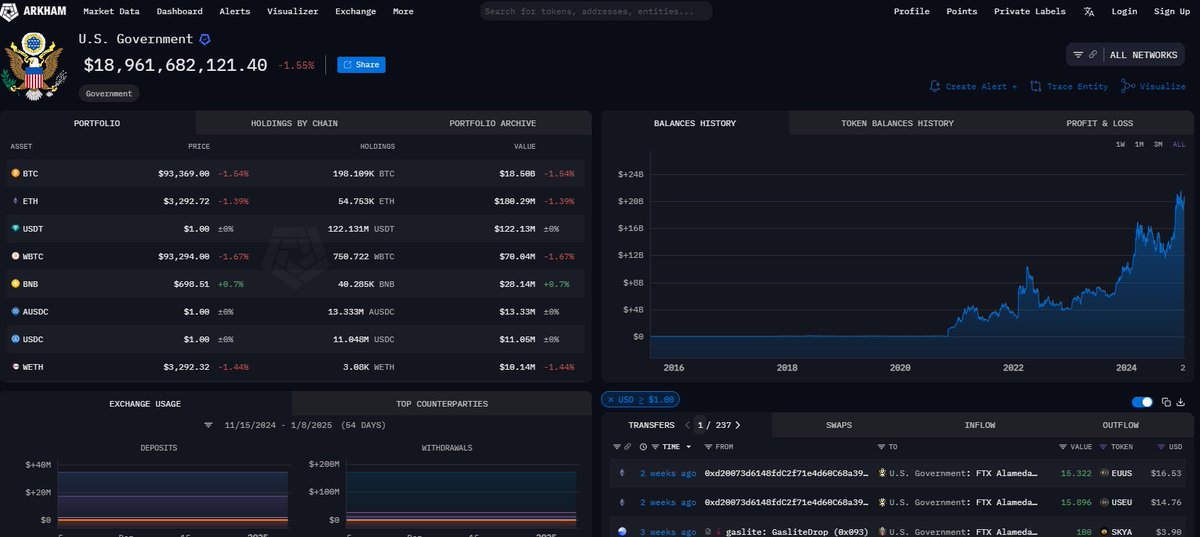Open the USD column filter icon
The height and width of the screenshot is (537, 1200).
click(1161, 447)
